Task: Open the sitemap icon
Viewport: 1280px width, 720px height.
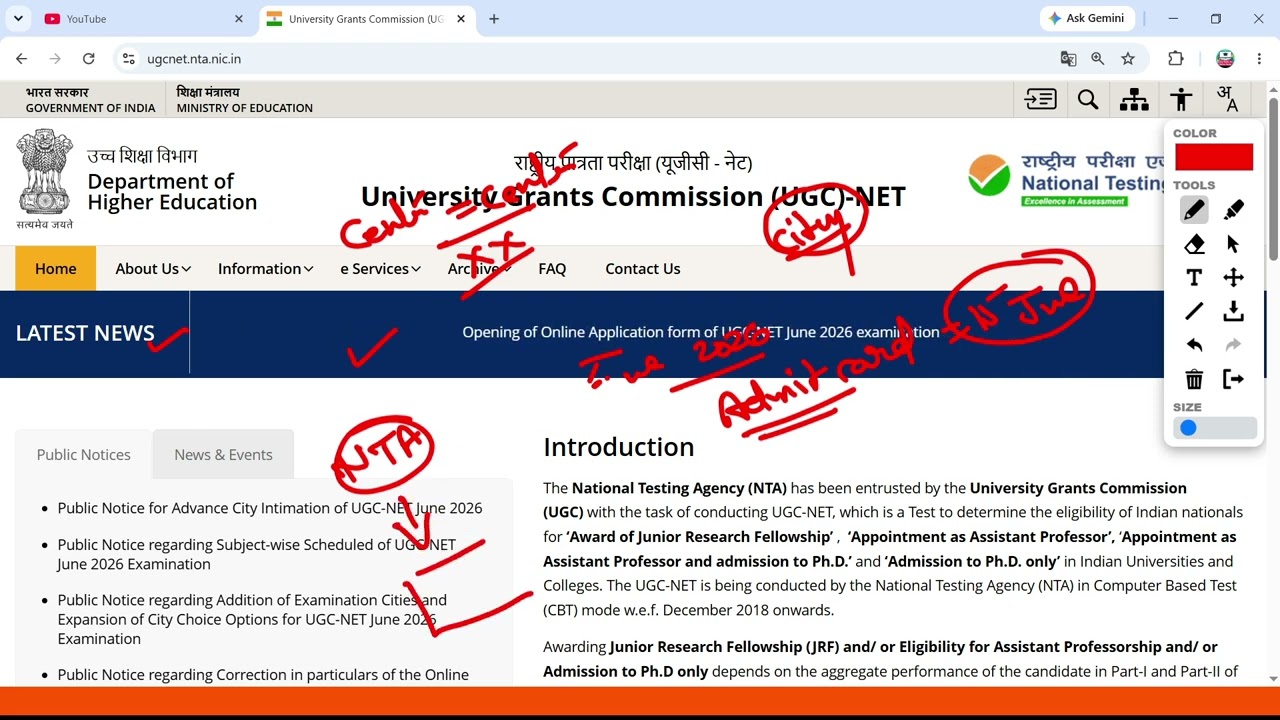Action: point(1134,99)
